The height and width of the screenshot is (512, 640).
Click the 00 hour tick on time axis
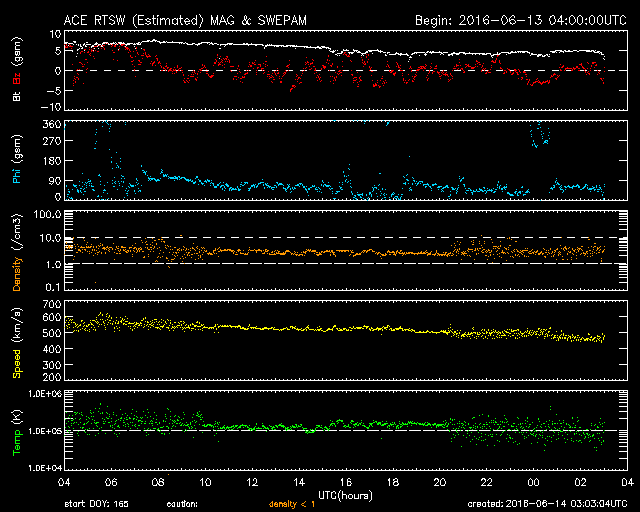tap(533, 483)
